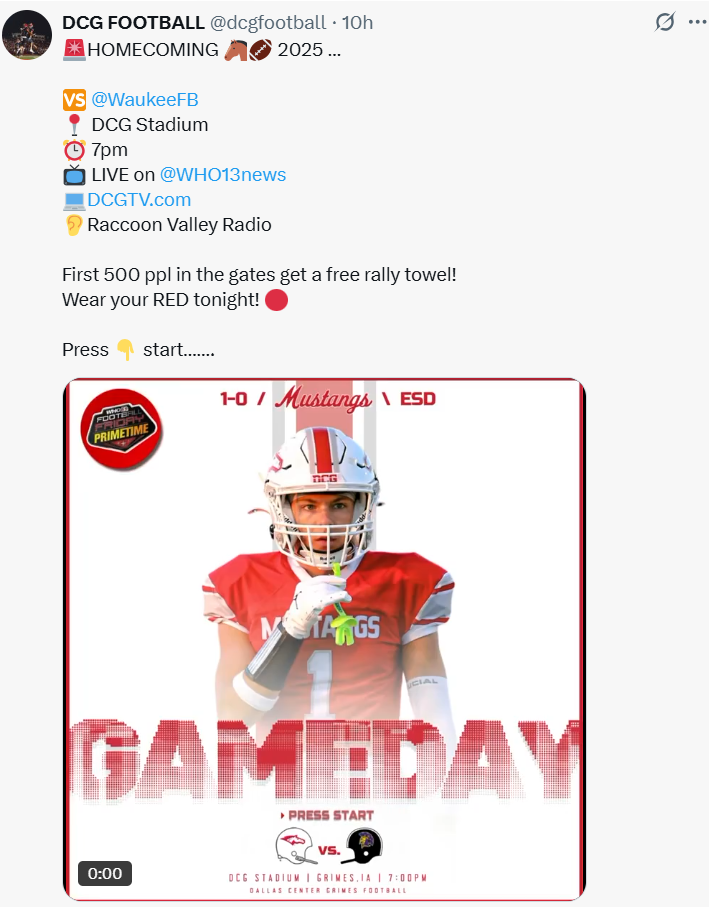Open the 10h post timestamp
Screen dimensions: 709x907
(357, 23)
